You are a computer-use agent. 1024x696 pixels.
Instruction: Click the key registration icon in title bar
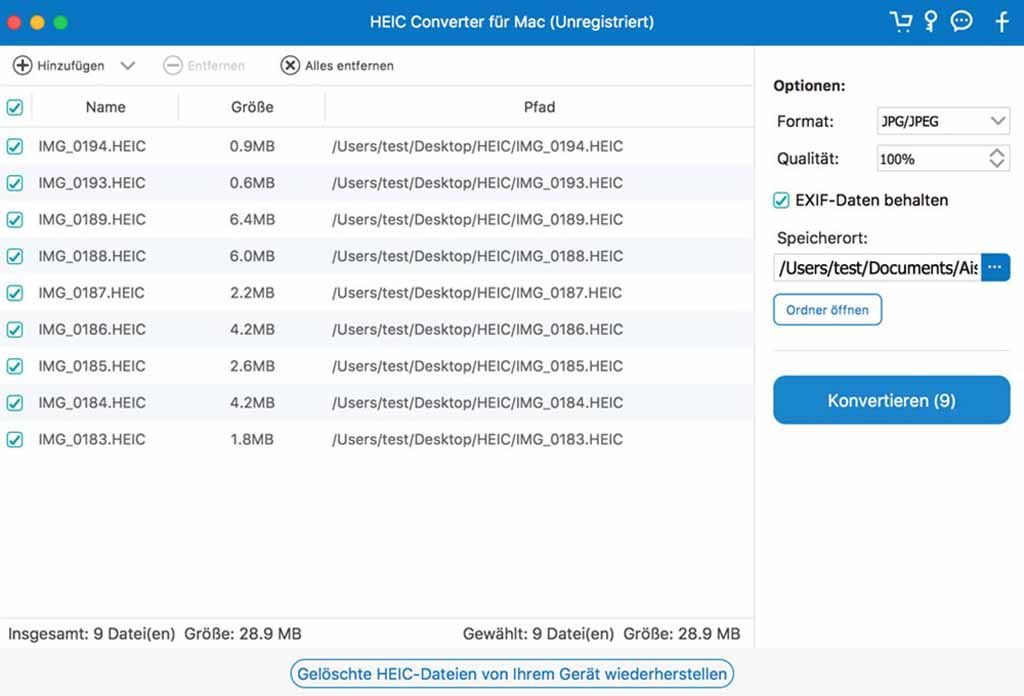tap(930, 20)
